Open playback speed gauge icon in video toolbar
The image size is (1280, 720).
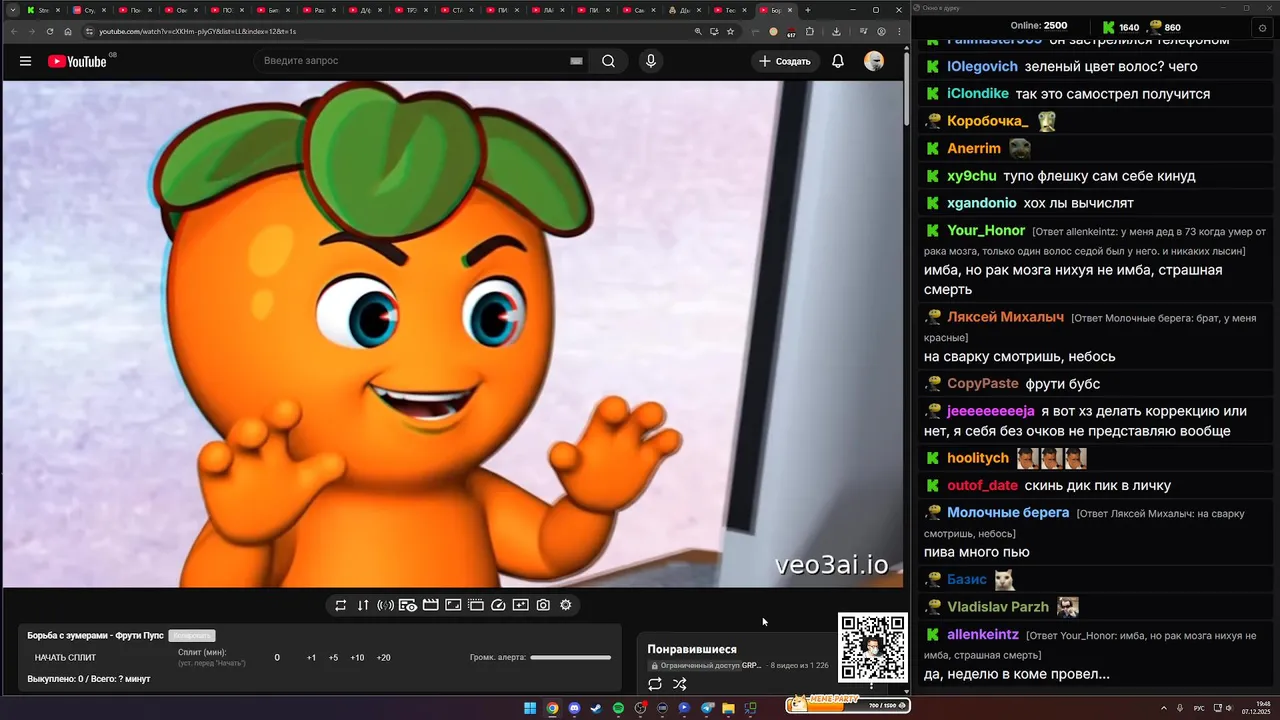[x=499, y=605]
